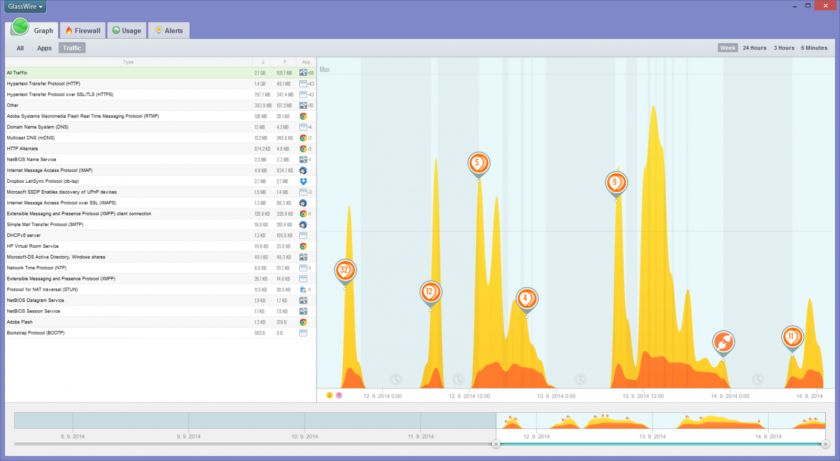This screenshot has width=840, height=461.
Task: Click the app icon in NetBIOS Name Service row
Action: click(x=303, y=160)
